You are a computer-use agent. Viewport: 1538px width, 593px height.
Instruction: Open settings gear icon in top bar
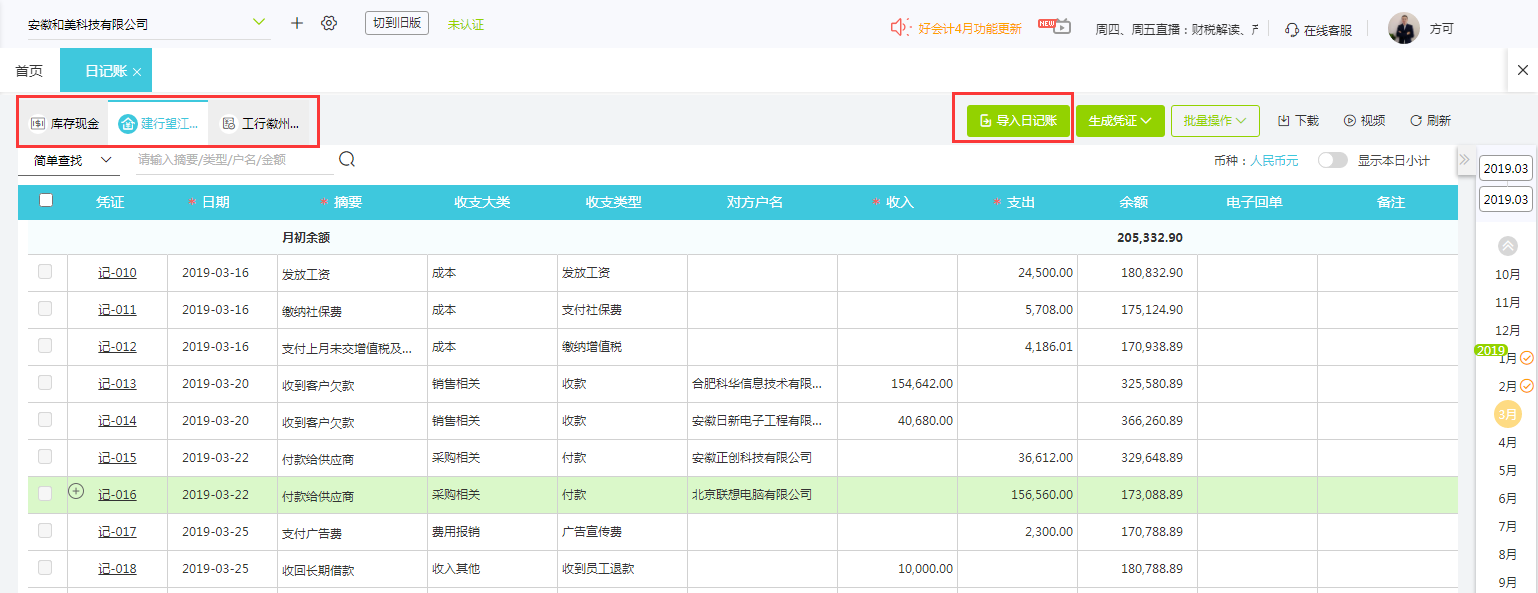tap(329, 23)
